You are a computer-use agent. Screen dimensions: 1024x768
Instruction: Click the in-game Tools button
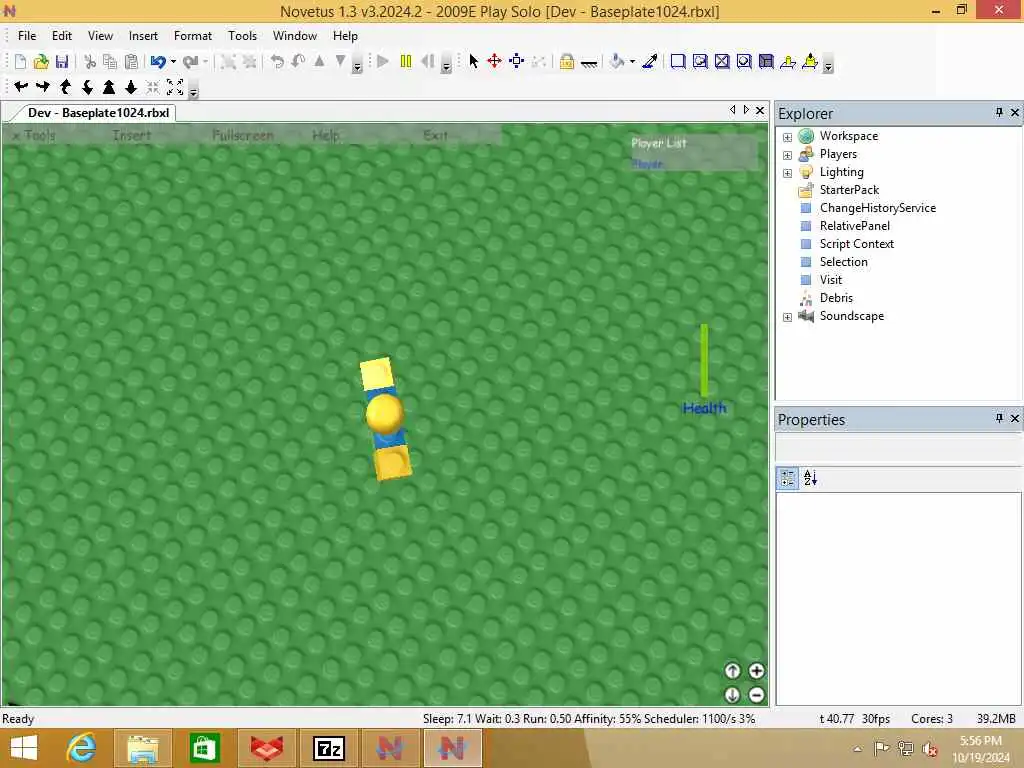35,135
